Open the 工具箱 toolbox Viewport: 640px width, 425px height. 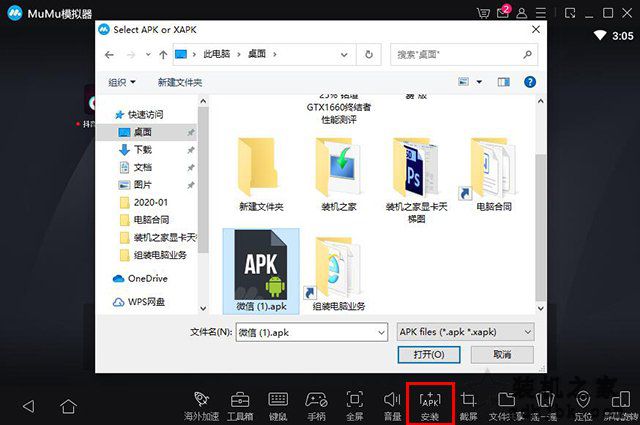[240, 405]
